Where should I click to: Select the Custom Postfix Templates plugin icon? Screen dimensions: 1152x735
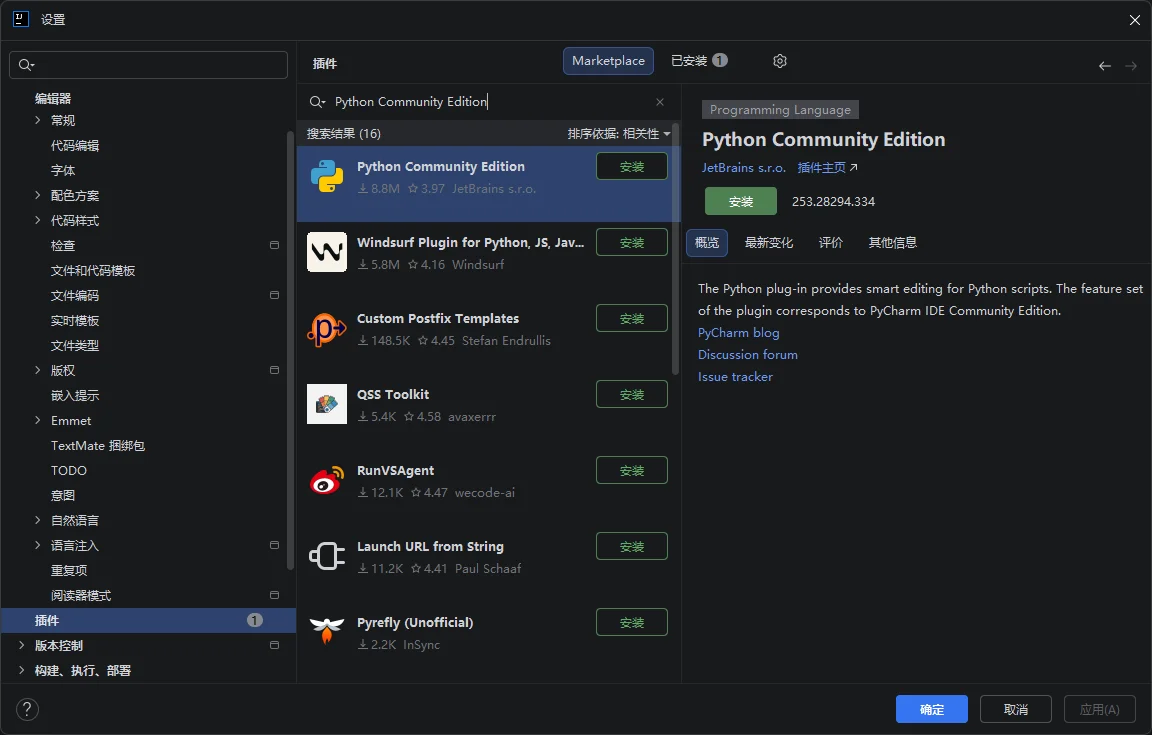(327, 328)
